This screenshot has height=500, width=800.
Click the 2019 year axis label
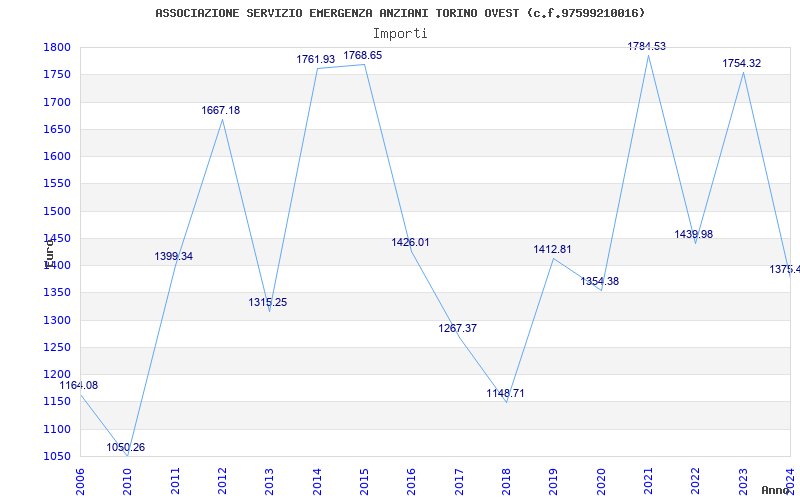tap(554, 482)
